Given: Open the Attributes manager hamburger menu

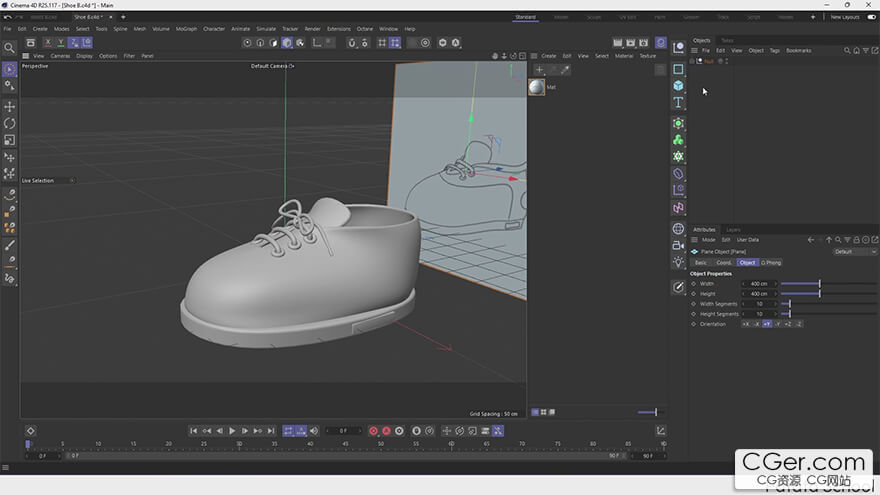Looking at the screenshot, I should 695,240.
